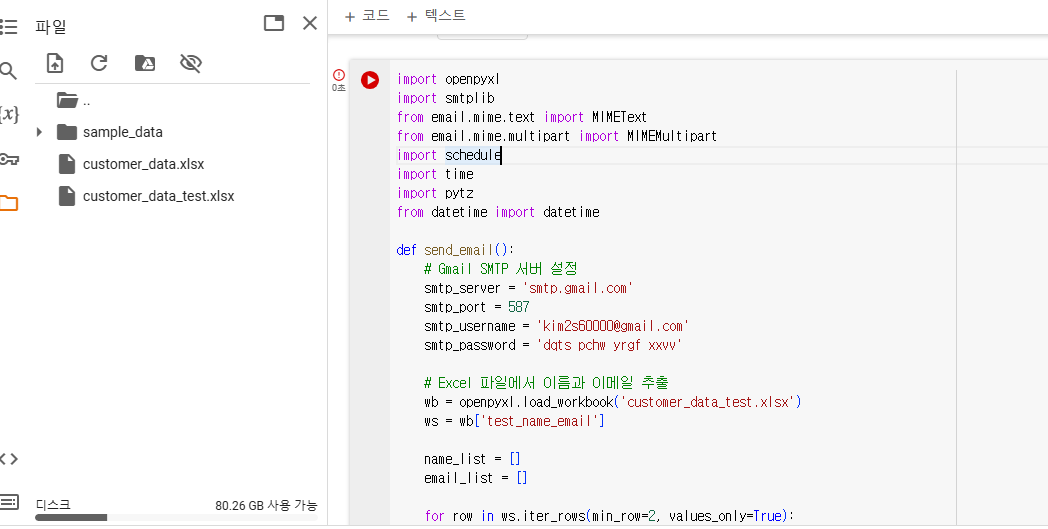
Task: Click the load_workbook code line
Action: pyautogui.click(x=612, y=403)
